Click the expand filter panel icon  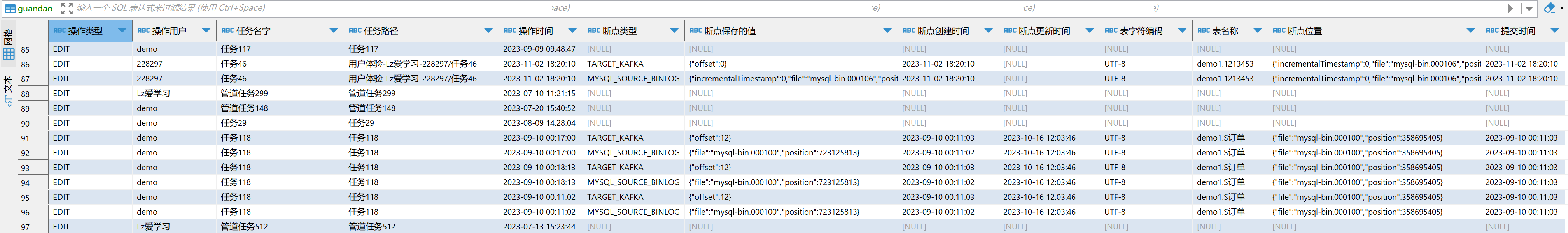tap(66, 9)
